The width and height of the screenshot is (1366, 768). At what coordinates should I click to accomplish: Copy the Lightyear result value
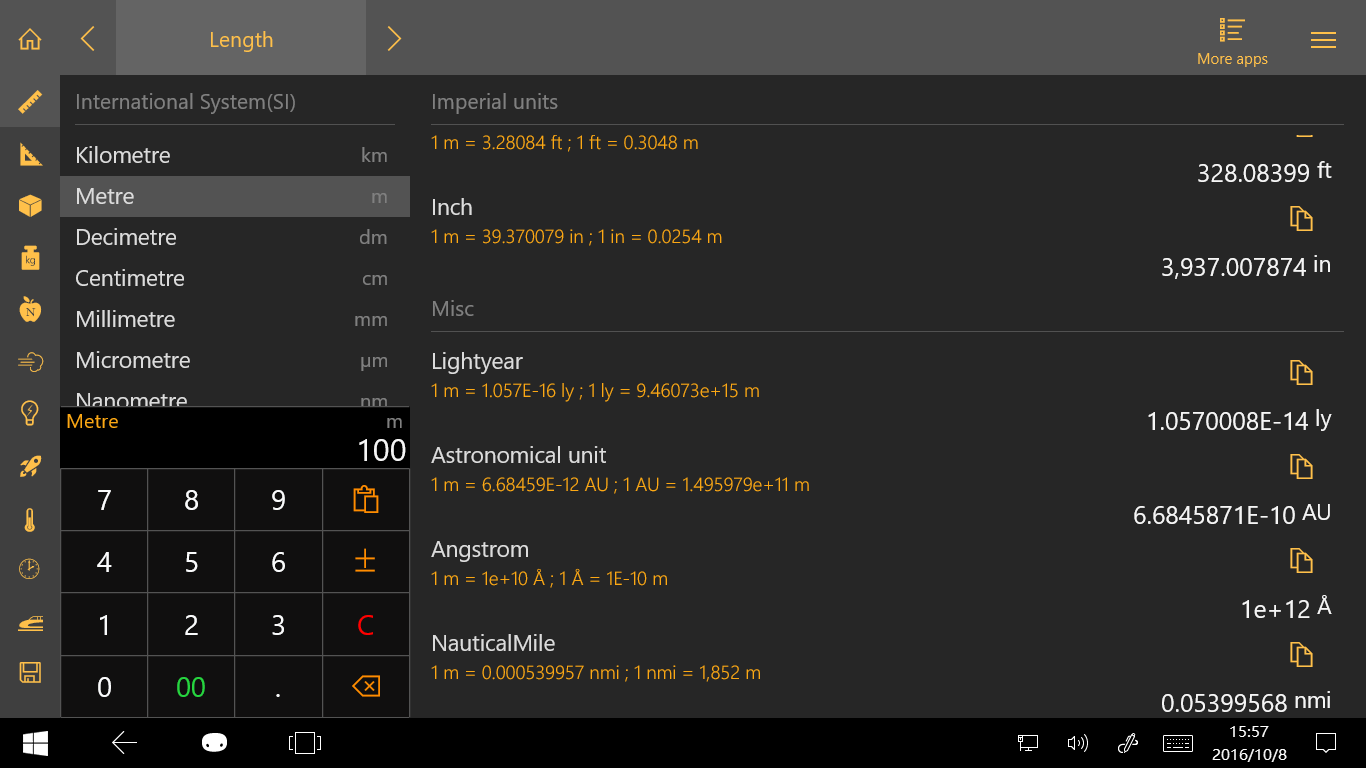click(x=1300, y=373)
